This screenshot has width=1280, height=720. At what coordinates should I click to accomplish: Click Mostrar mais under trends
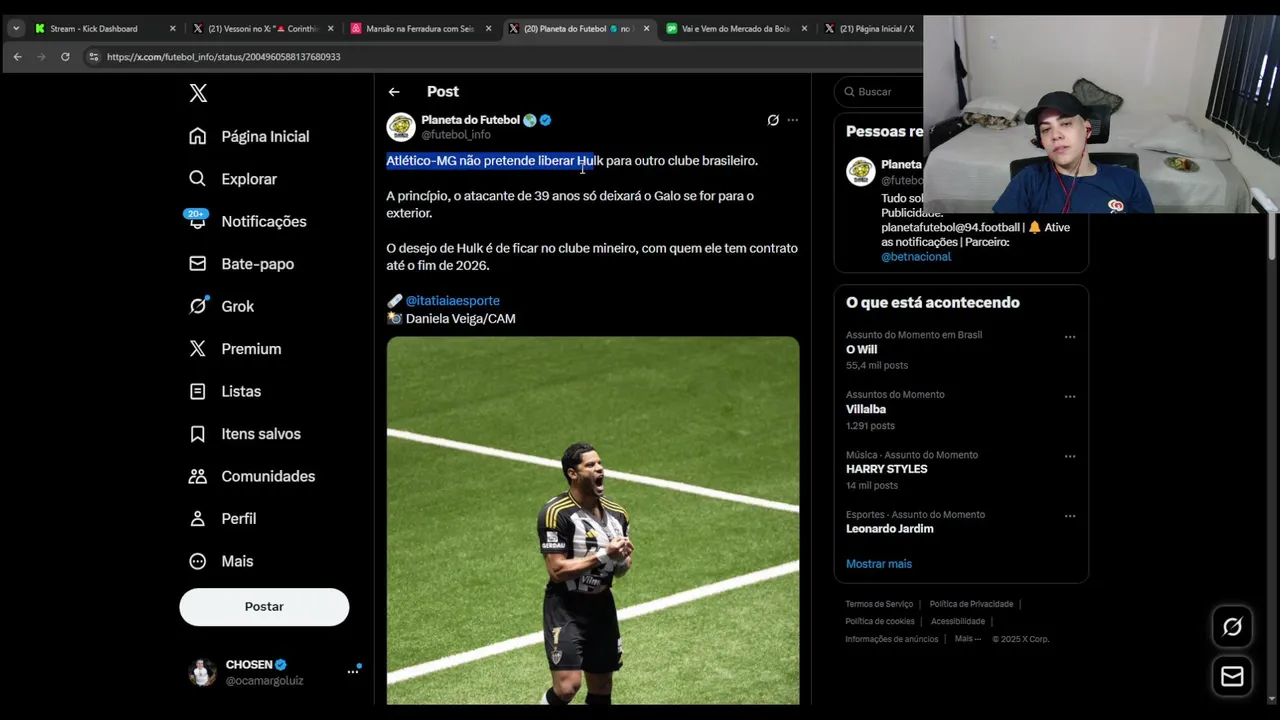pos(879,564)
